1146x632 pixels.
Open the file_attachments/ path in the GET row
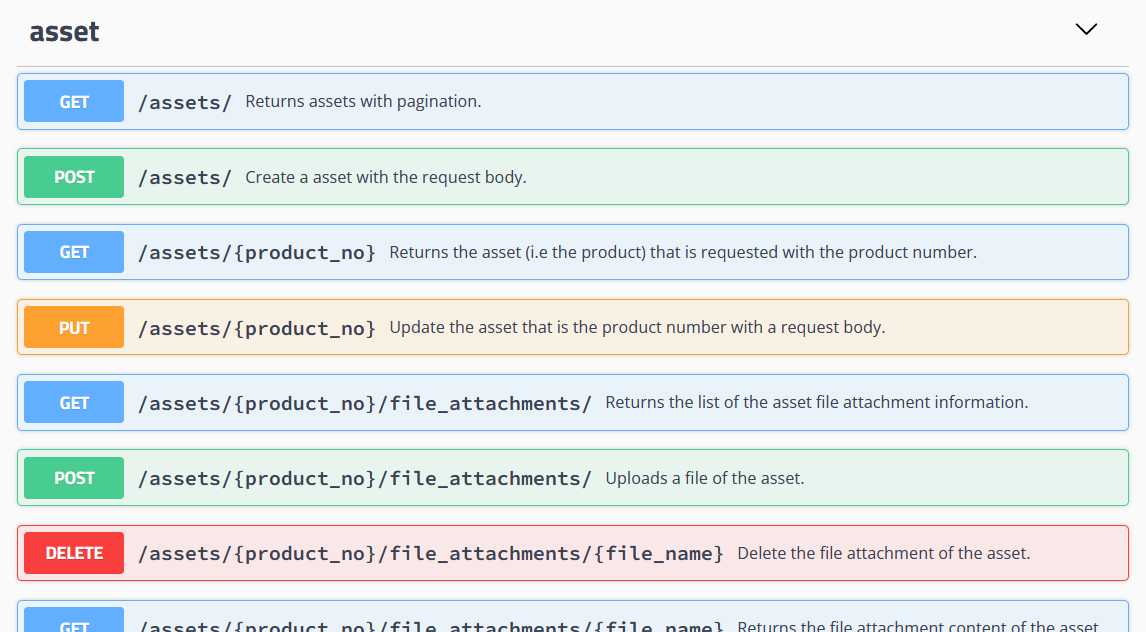pos(364,403)
